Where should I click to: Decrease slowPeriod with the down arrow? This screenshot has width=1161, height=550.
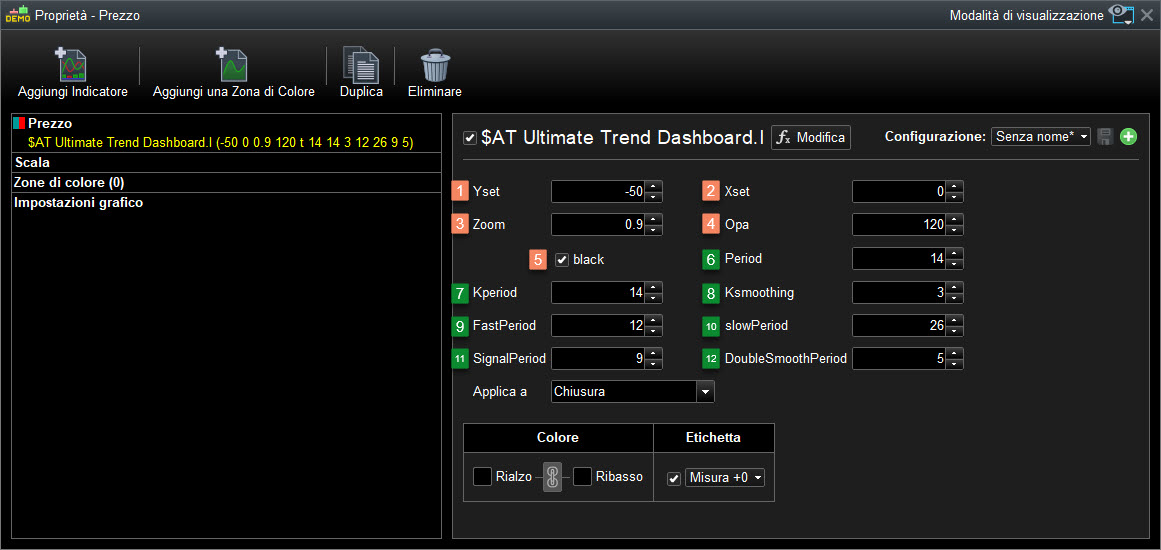[x=954, y=330]
